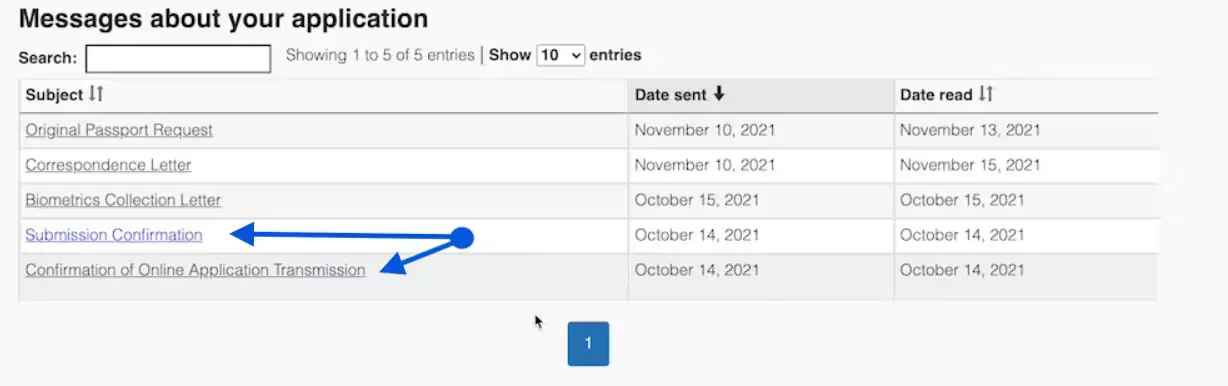Open the Correspondence Letter message
1228x386 pixels.
[108, 164]
